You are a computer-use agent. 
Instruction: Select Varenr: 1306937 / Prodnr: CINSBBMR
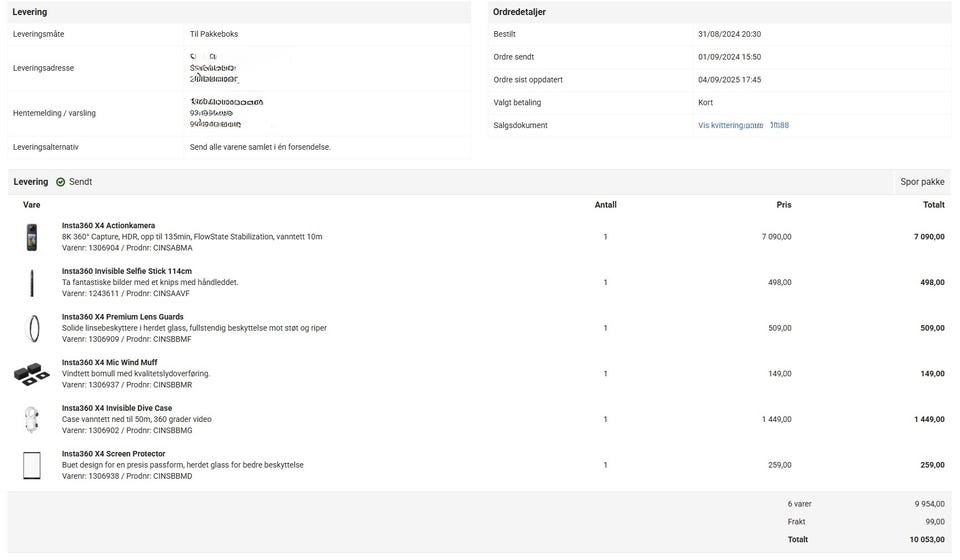pyautogui.click(x=127, y=385)
